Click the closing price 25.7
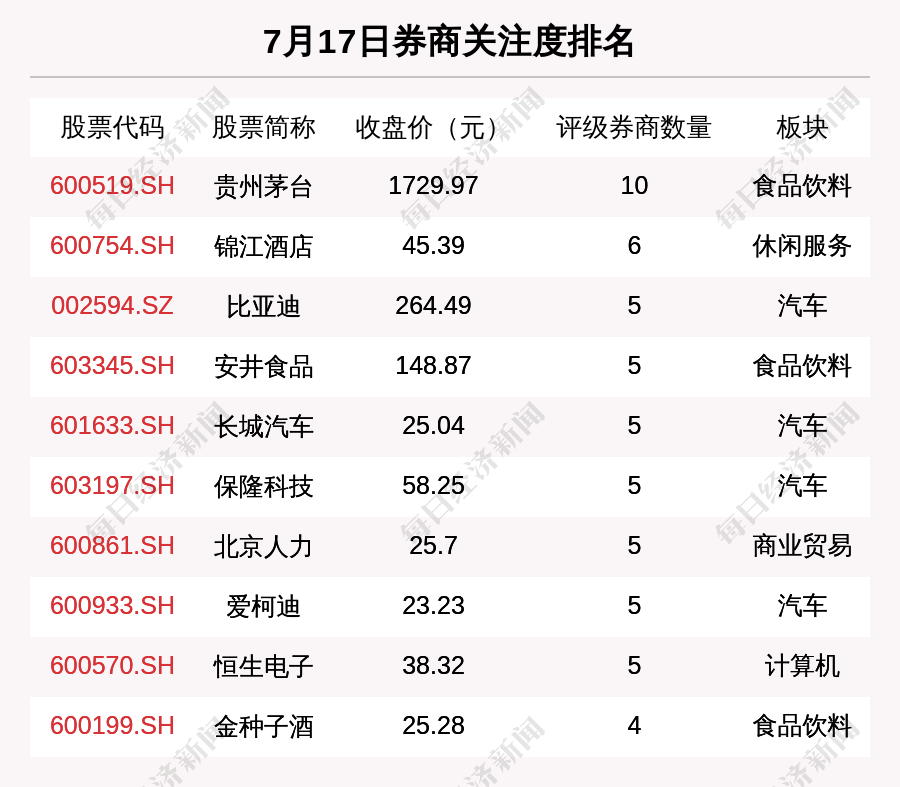Screen dimensions: 900x787 coord(433,545)
